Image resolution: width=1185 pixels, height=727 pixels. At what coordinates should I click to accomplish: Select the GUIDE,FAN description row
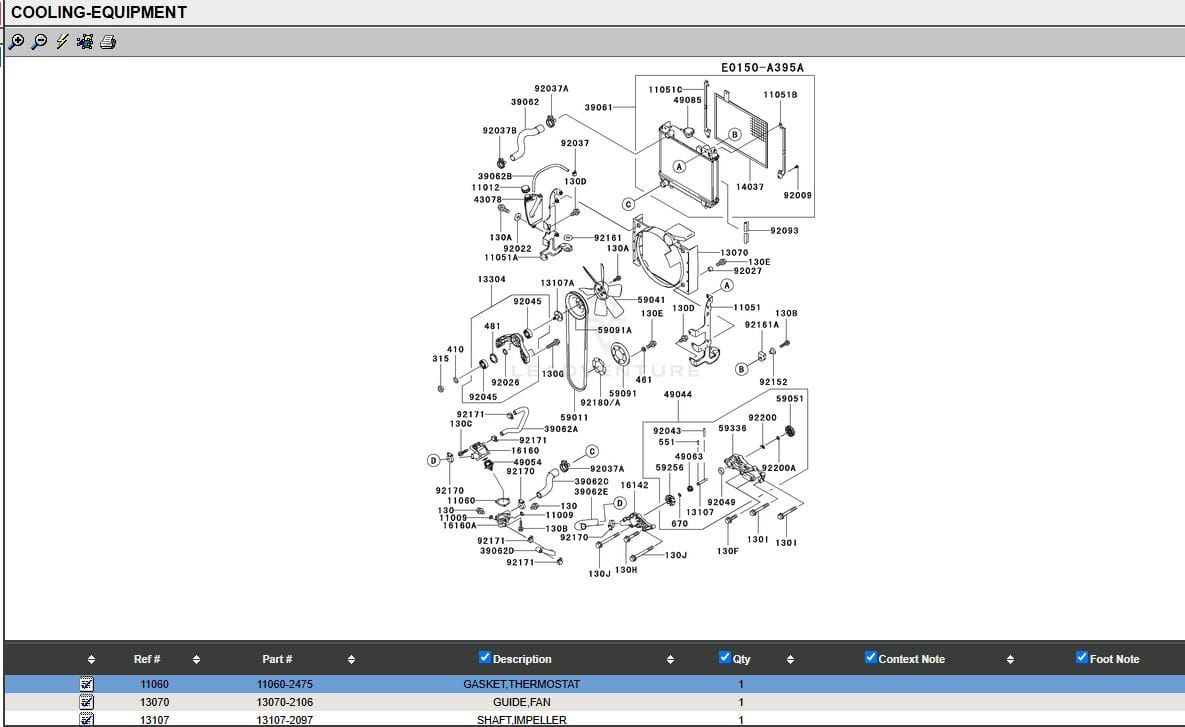(x=521, y=702)
